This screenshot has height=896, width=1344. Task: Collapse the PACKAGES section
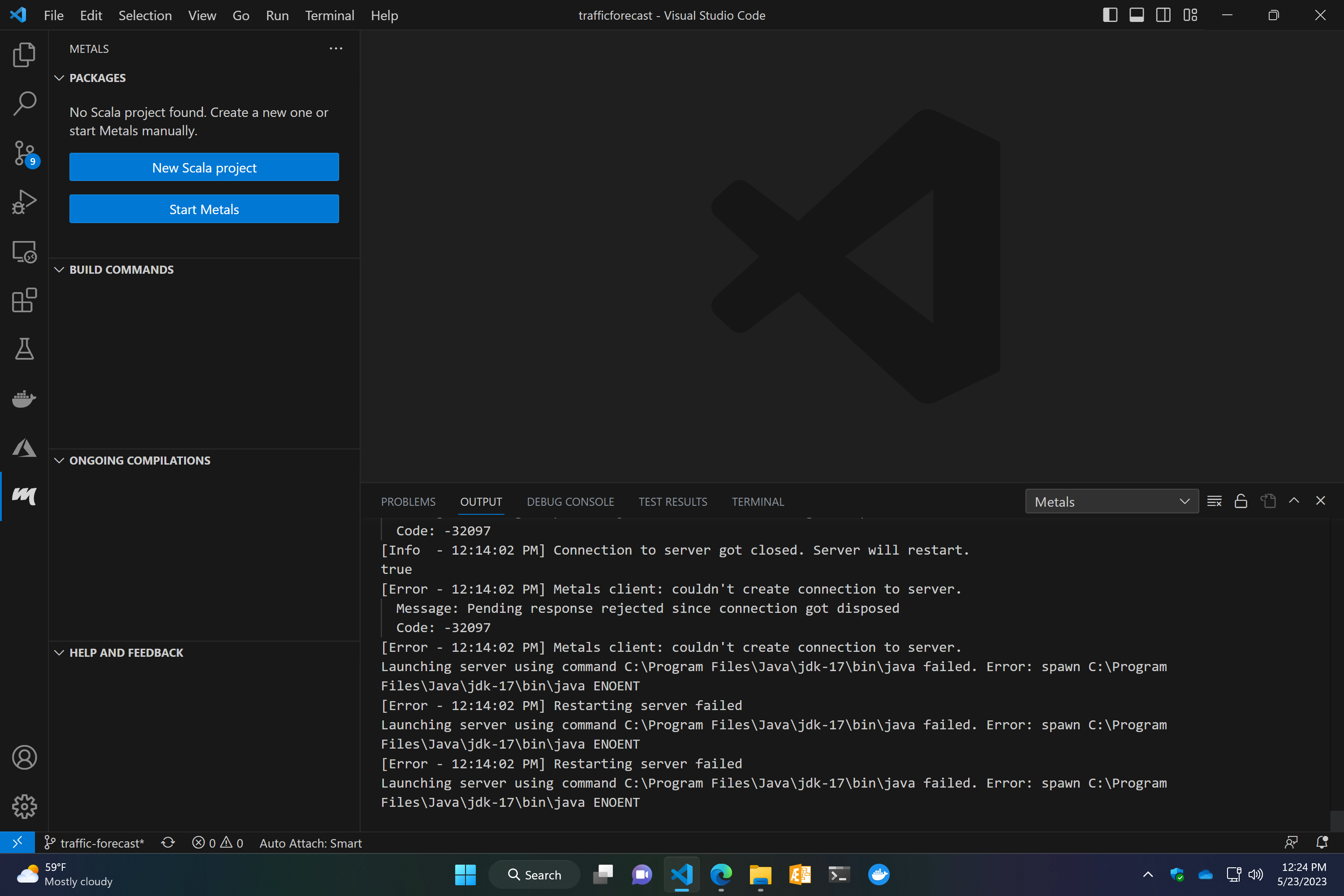point(60,78)
